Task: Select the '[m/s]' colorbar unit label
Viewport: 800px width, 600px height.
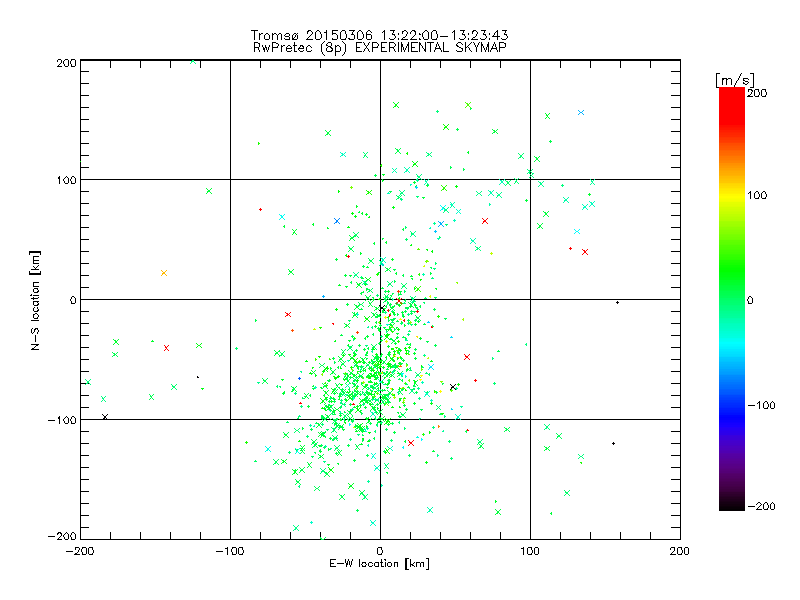Action: point(735,80)
